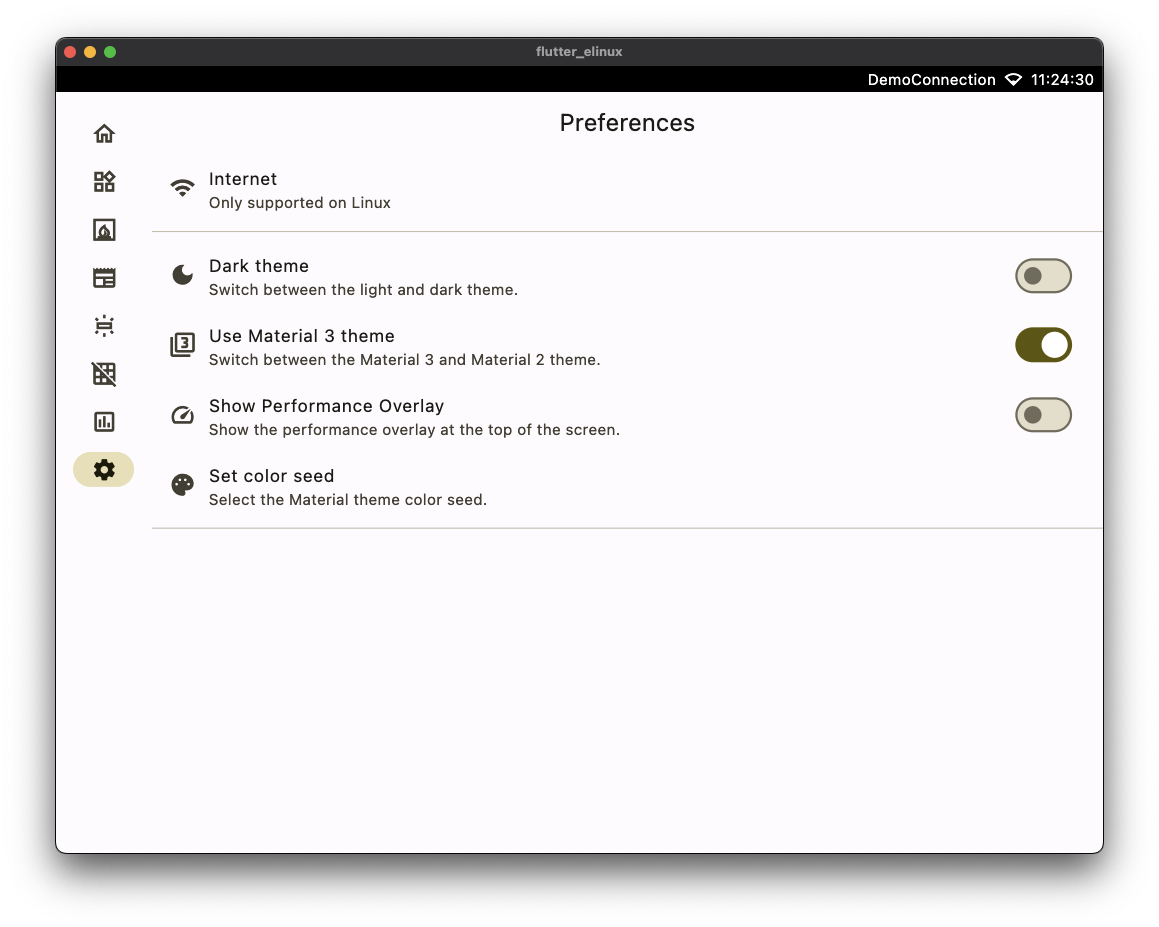Select the Internet list item

[x=627, y=190]
